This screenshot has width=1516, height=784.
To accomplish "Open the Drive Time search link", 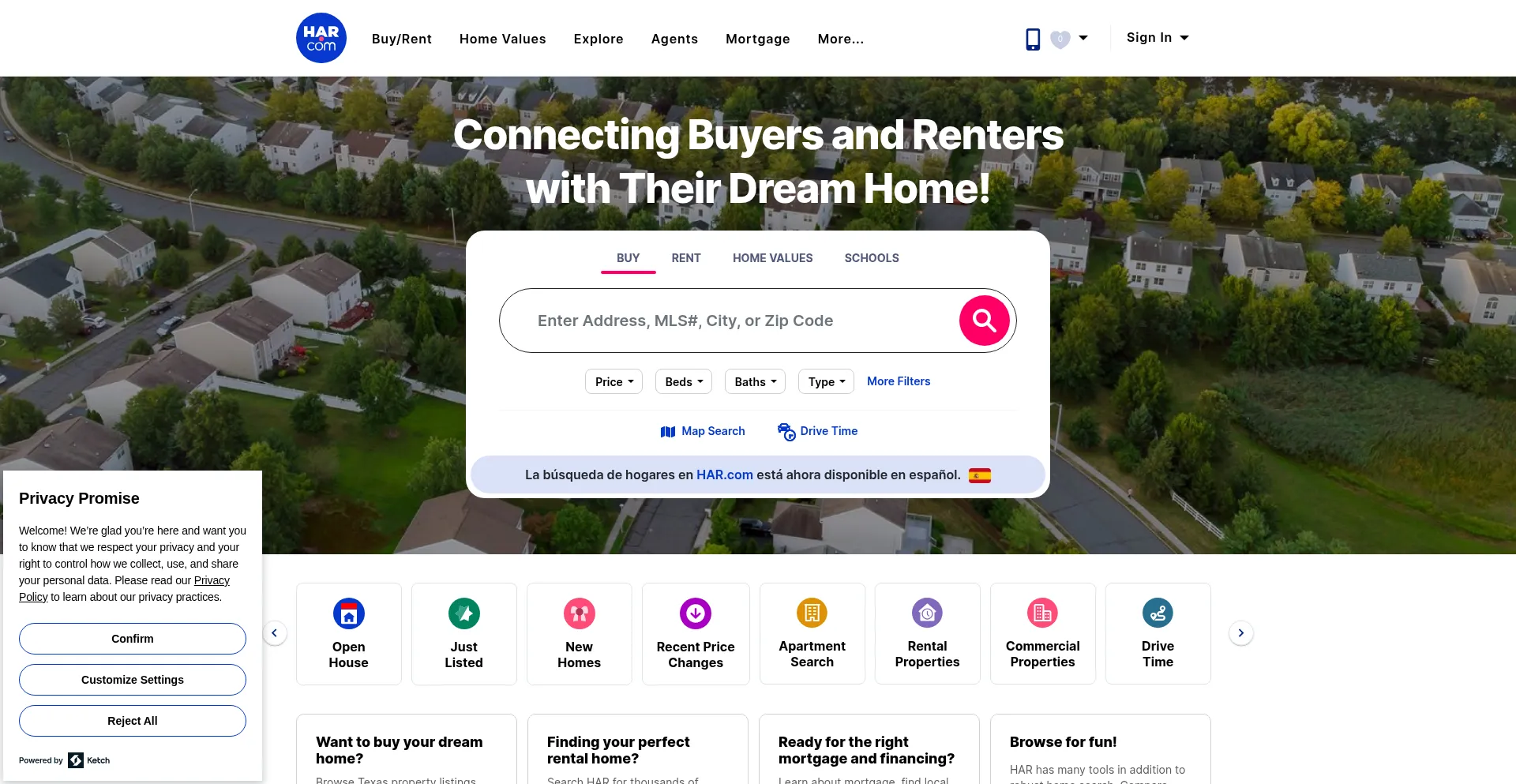I will [817, 431].
